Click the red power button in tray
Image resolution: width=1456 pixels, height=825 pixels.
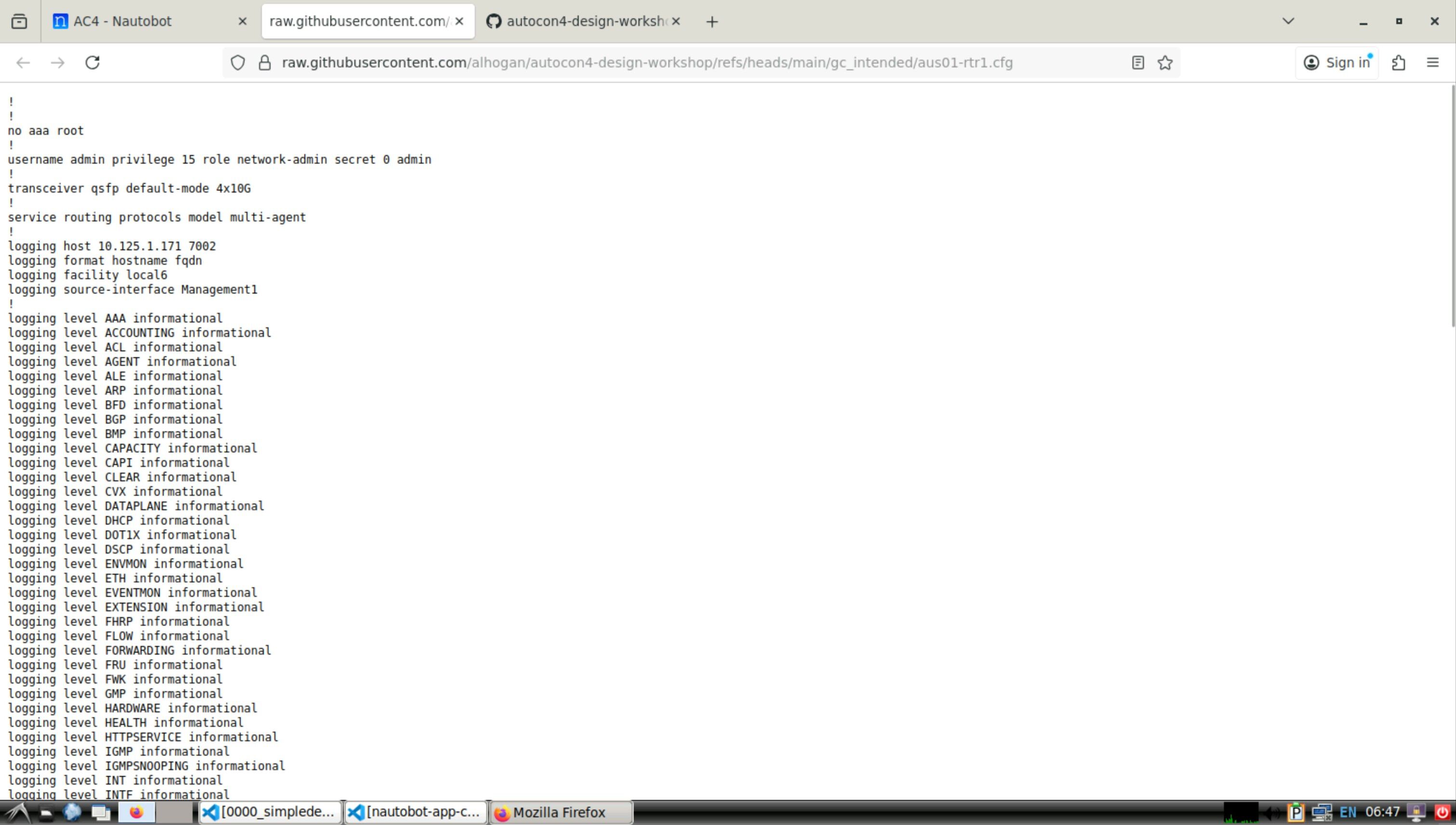(1442, 812)
